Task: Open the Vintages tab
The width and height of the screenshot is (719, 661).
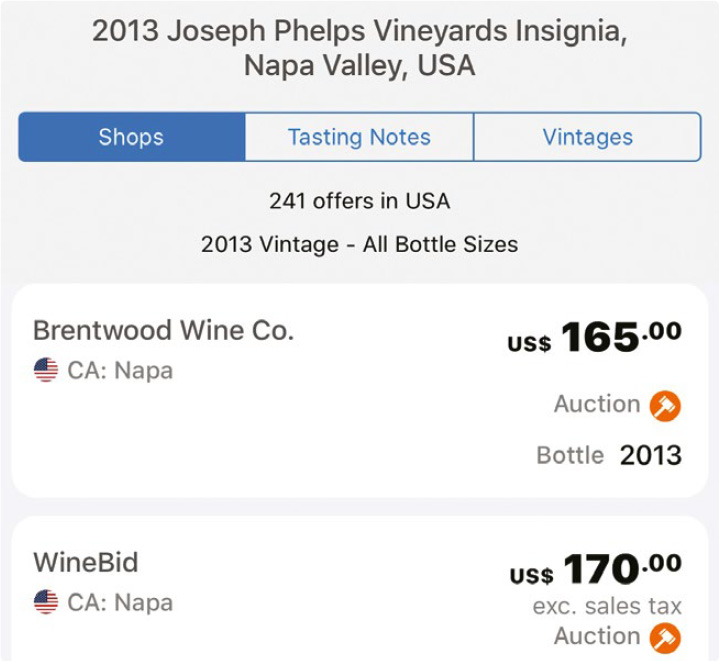Action: [587, 137]
